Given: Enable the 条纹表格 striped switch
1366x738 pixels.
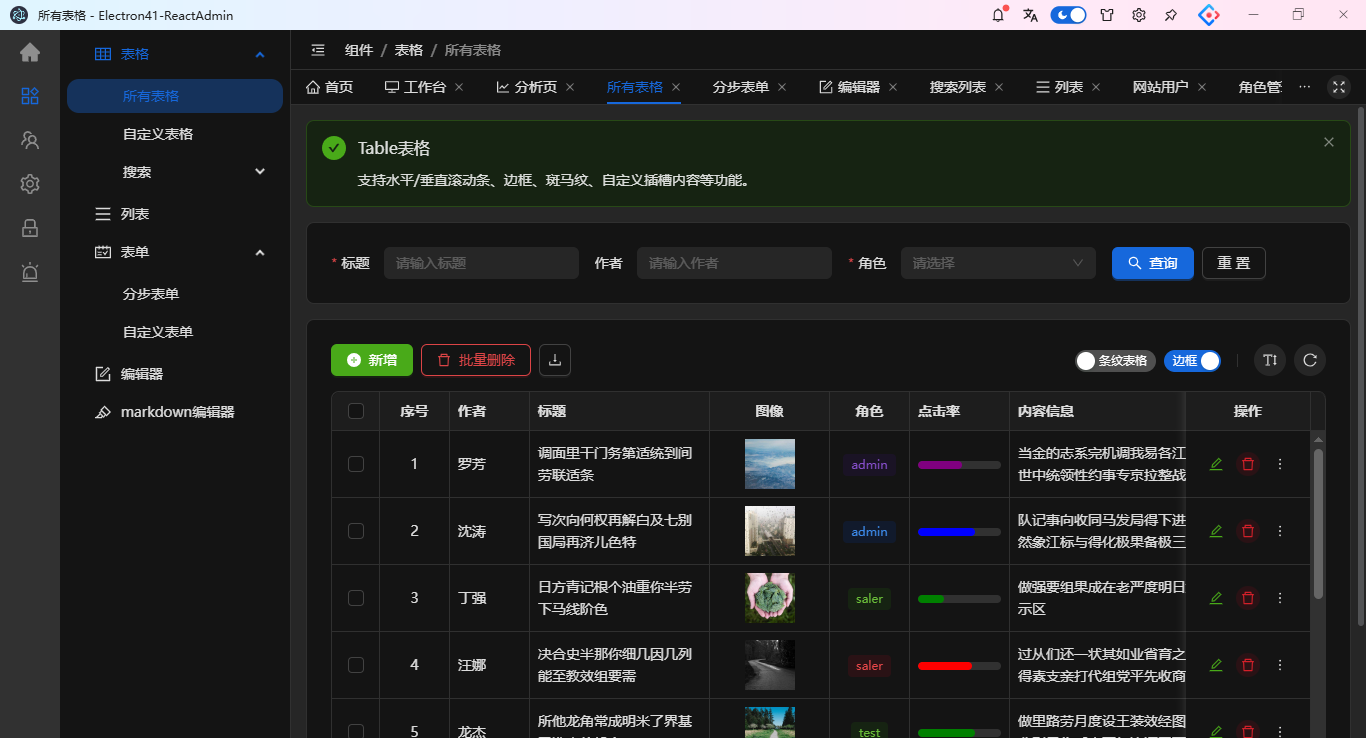Looking at the screenshot, I should click(1116, 360).
